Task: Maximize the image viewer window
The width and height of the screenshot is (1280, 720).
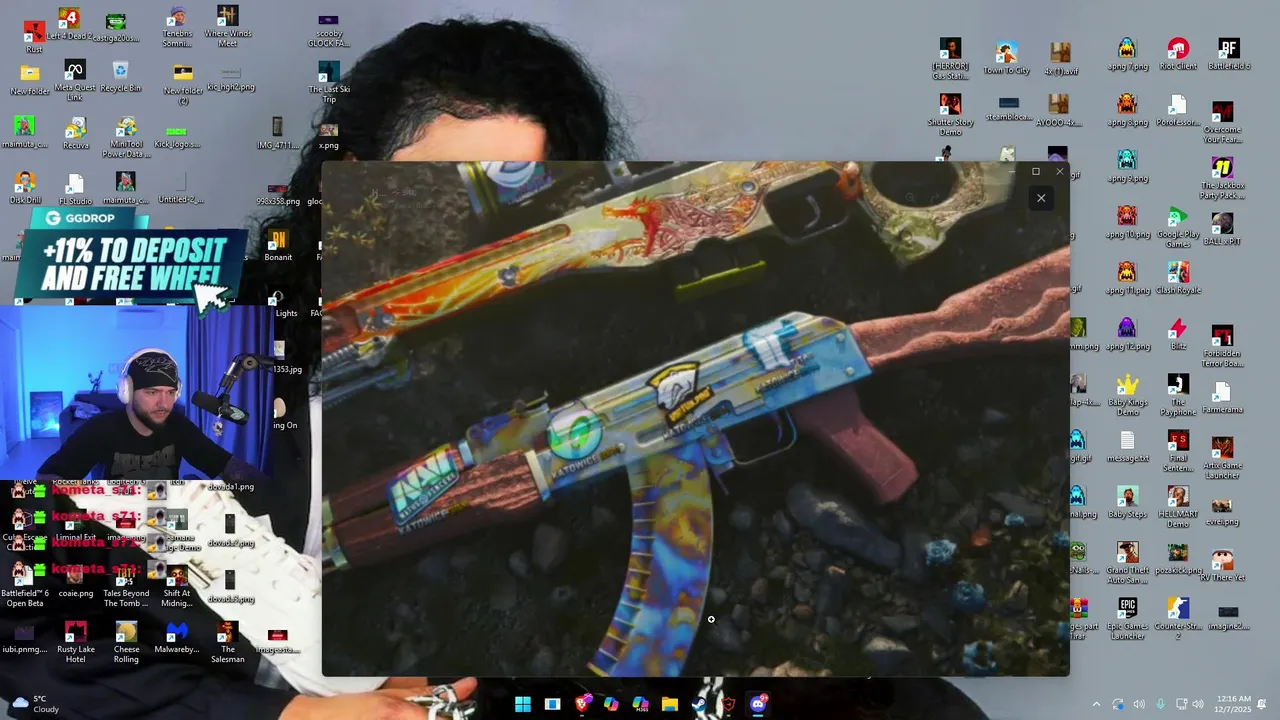Action: (x=1036, y=172)
